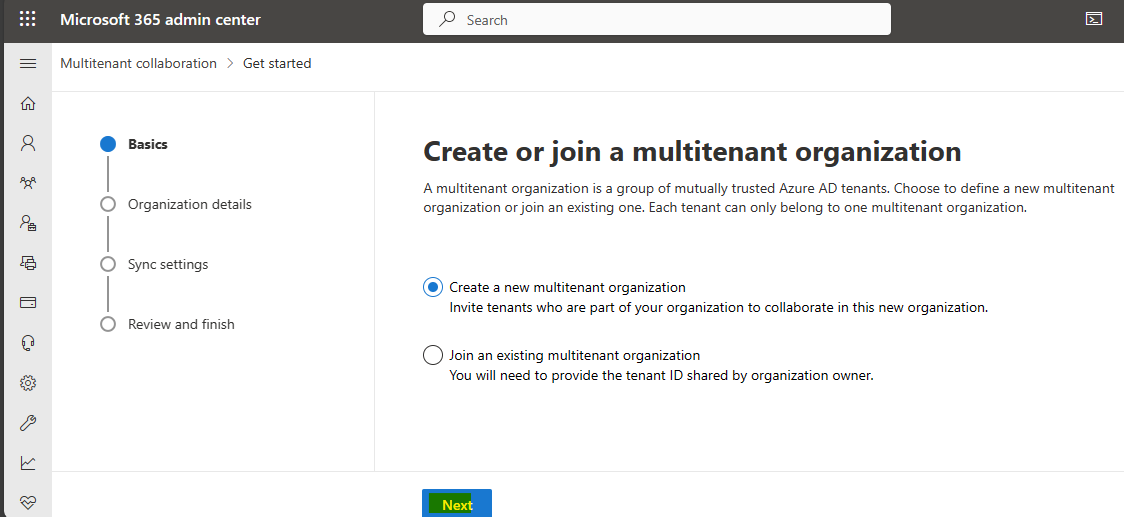Open the Reports chart sidebar icon
Viewport: 1124px width, 517px height.
point(28,463)
